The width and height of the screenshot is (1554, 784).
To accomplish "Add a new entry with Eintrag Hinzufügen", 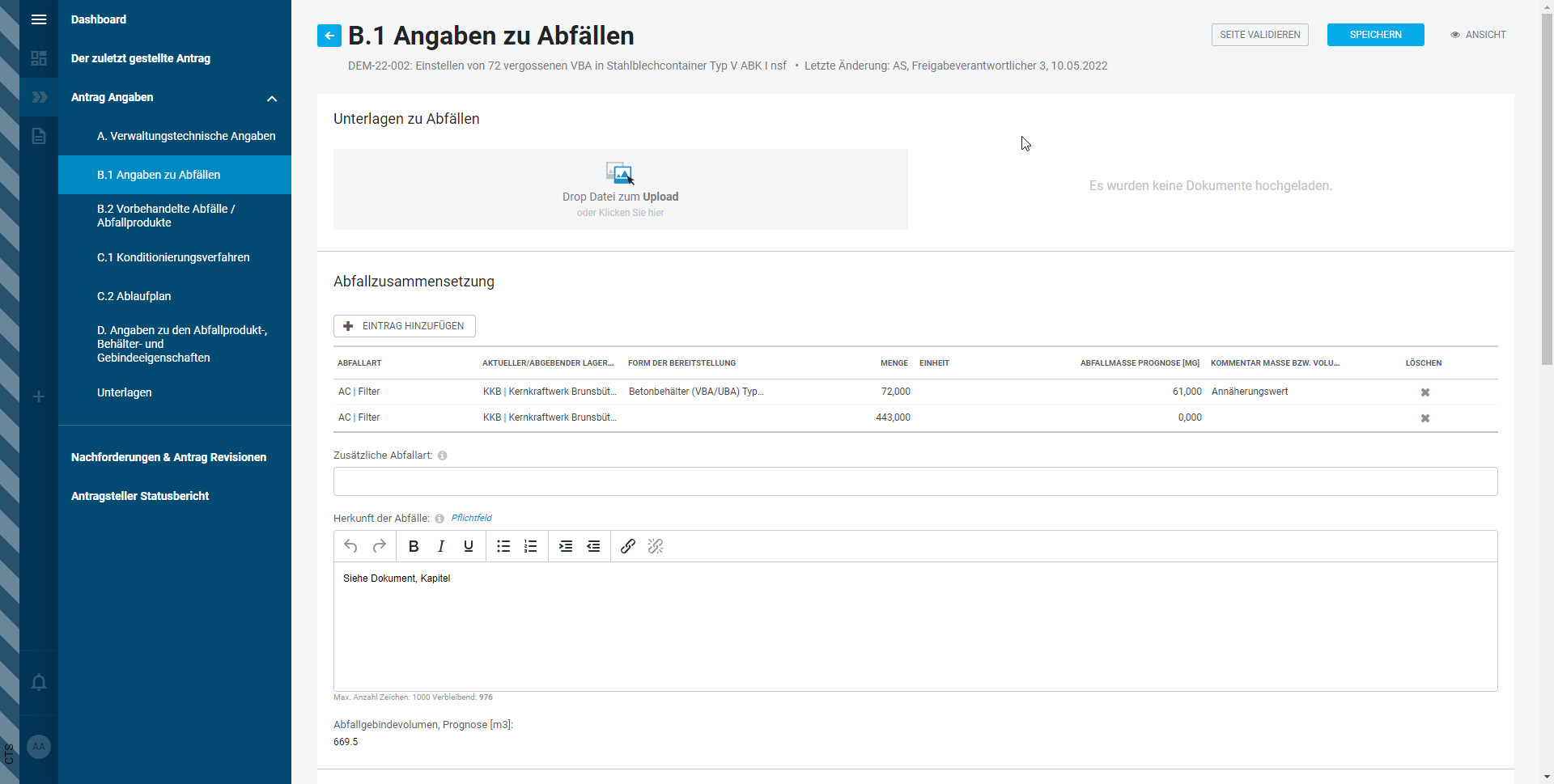I will pyautogui.click(x=404, y=325).
